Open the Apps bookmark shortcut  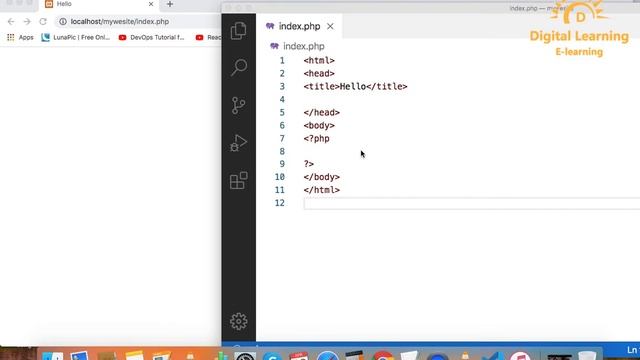(20, 38)
